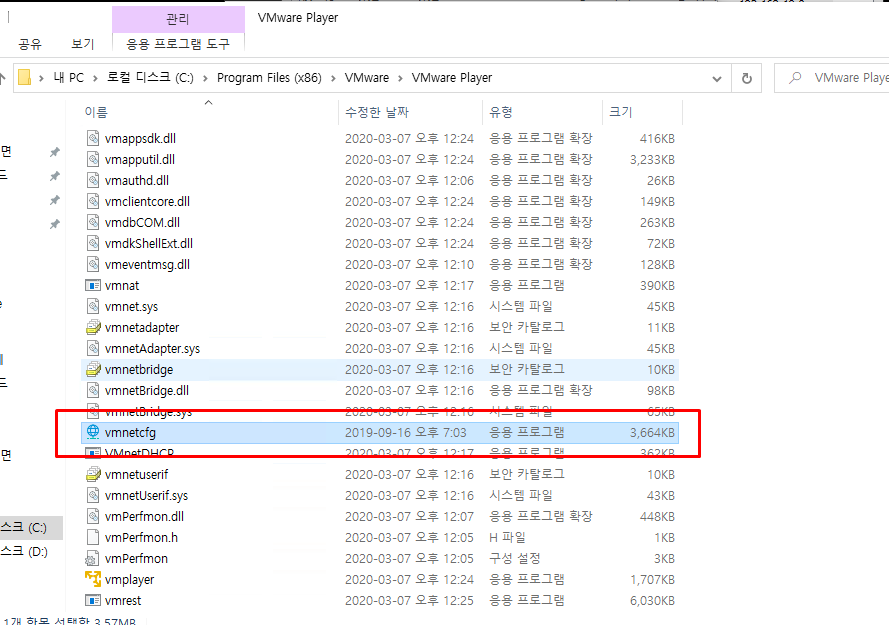The width and height of the screenshot is (889, 625).
Task: Click the vmapputil.dll file icon
Action: point(93,159)
